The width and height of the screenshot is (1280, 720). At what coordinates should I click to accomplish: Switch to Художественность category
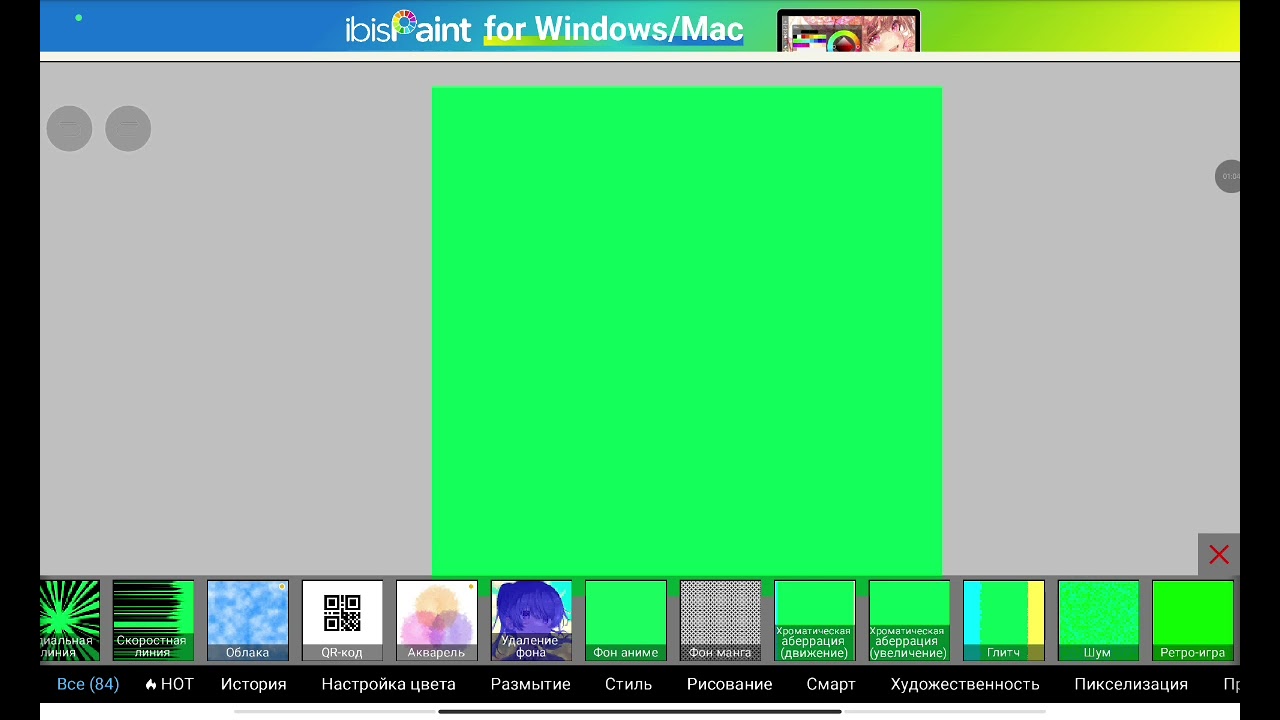pyautogui.click(x=965, y=684)
